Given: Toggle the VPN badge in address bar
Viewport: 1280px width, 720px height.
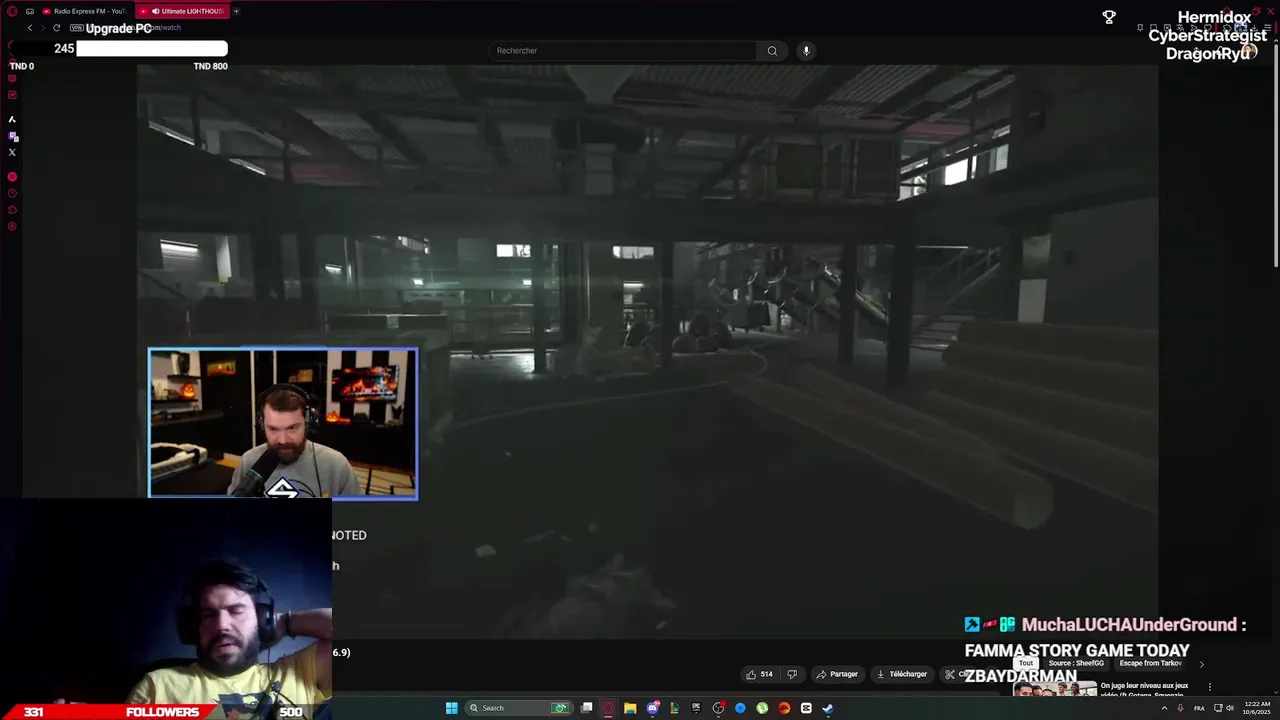Looking at the screenshot, I should point(76,28).
